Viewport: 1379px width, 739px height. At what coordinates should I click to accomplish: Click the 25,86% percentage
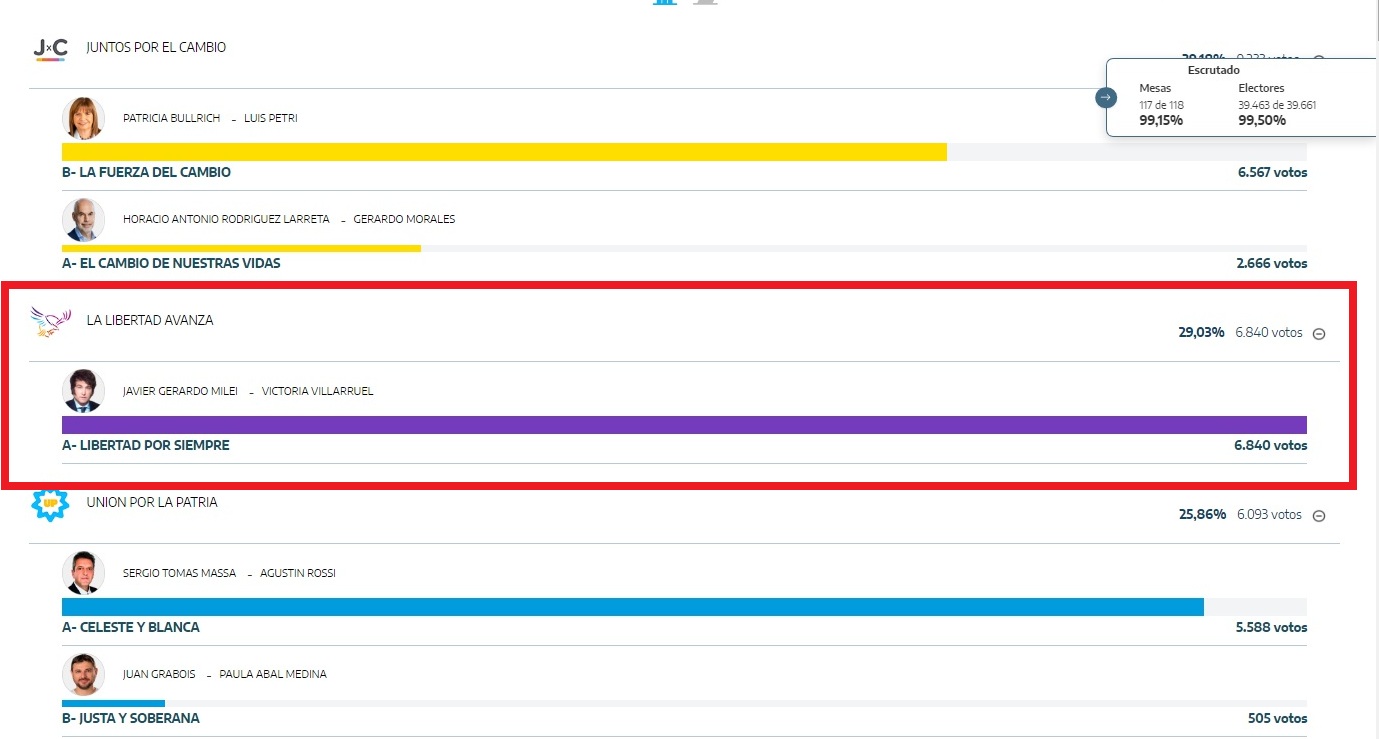(x=1202, y=514)
